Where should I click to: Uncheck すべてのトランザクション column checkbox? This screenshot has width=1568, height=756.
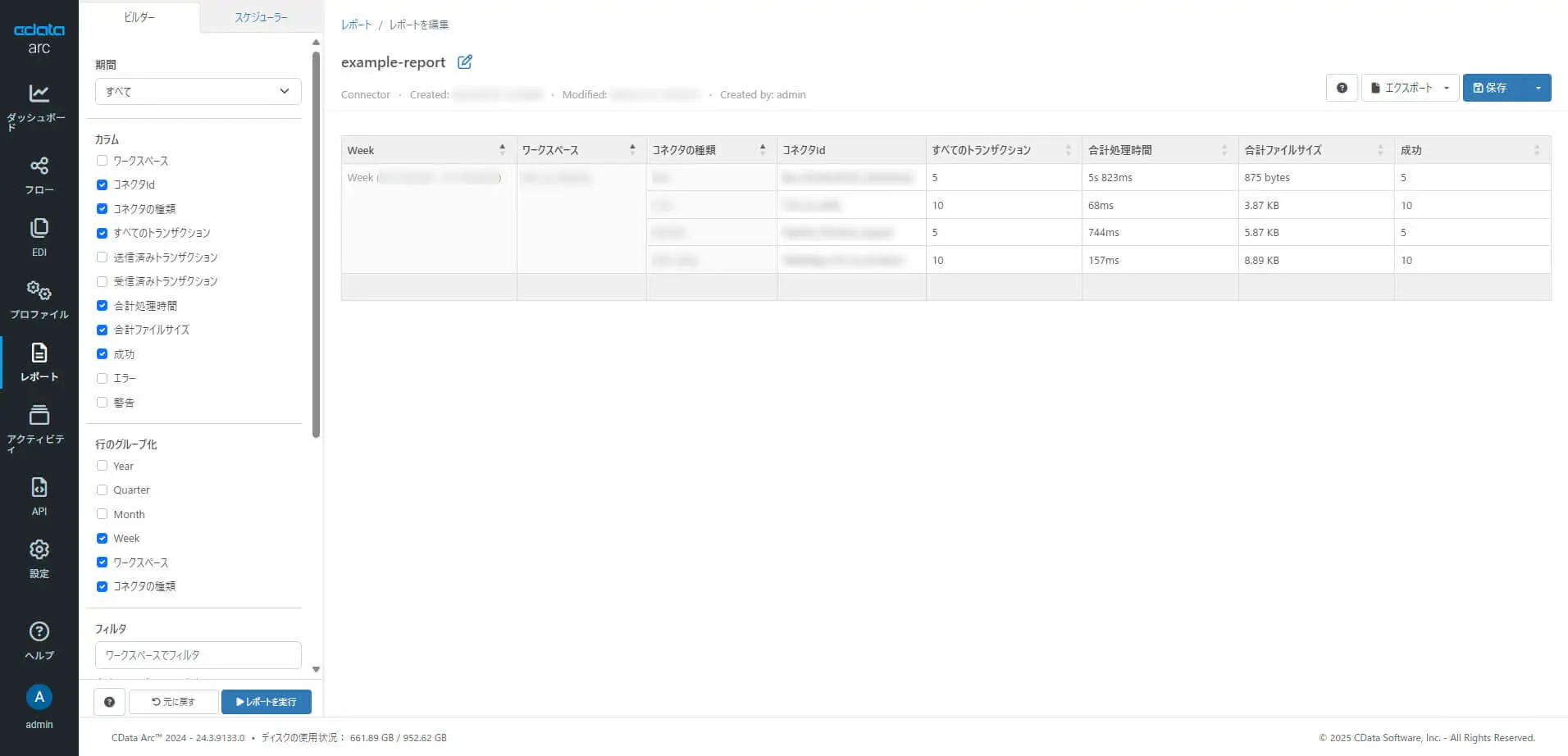point(102,233)
